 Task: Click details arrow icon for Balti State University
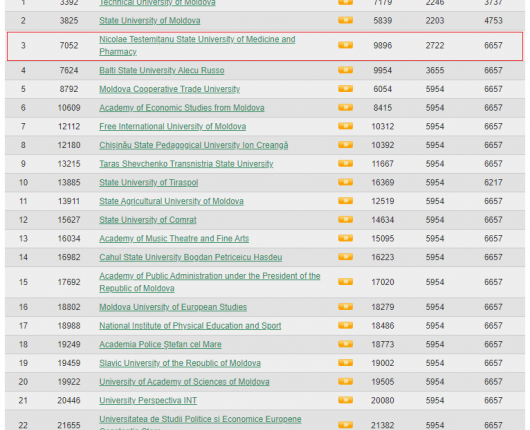click(345, 70)
